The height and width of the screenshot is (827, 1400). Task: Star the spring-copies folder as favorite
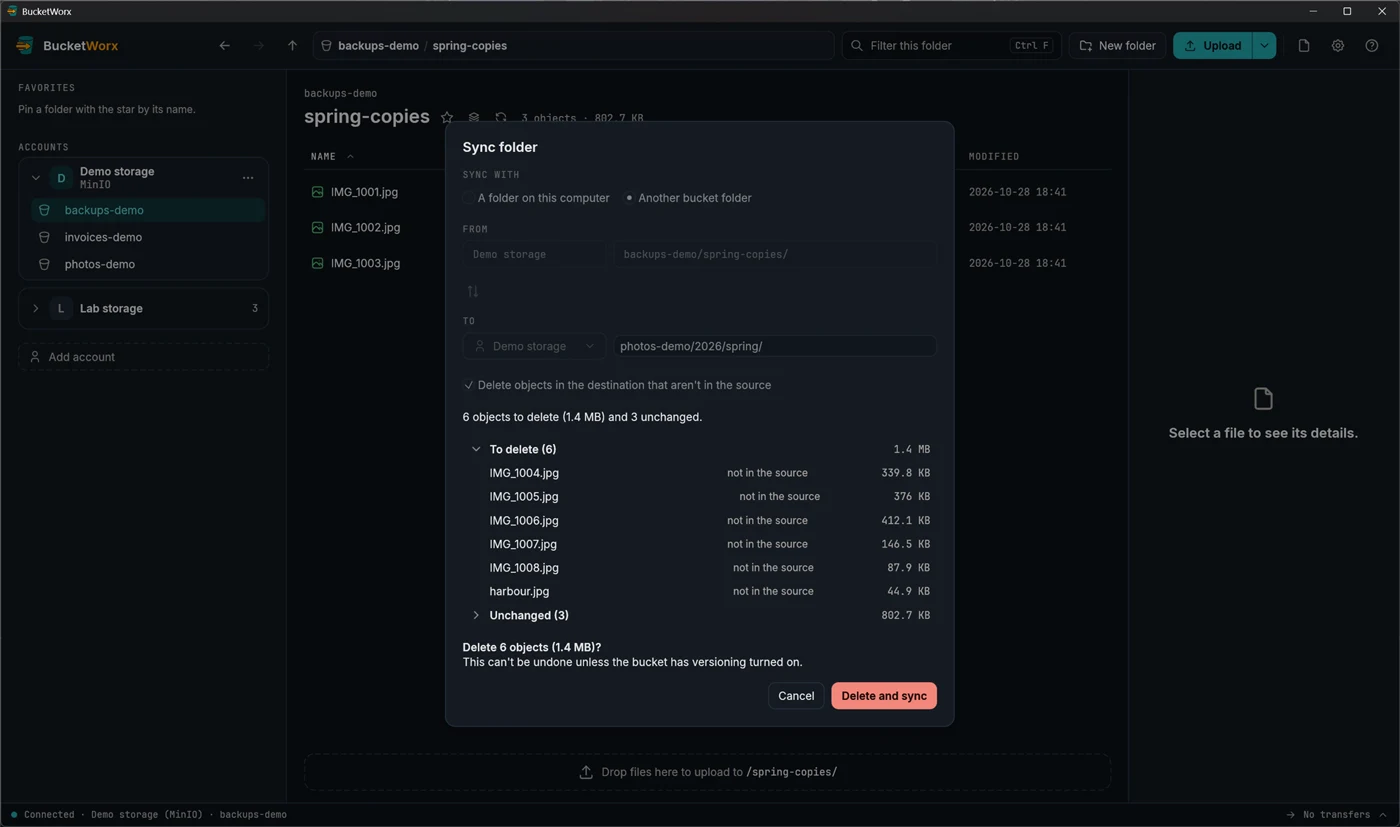pyautogui.click(x=447, y=117)
